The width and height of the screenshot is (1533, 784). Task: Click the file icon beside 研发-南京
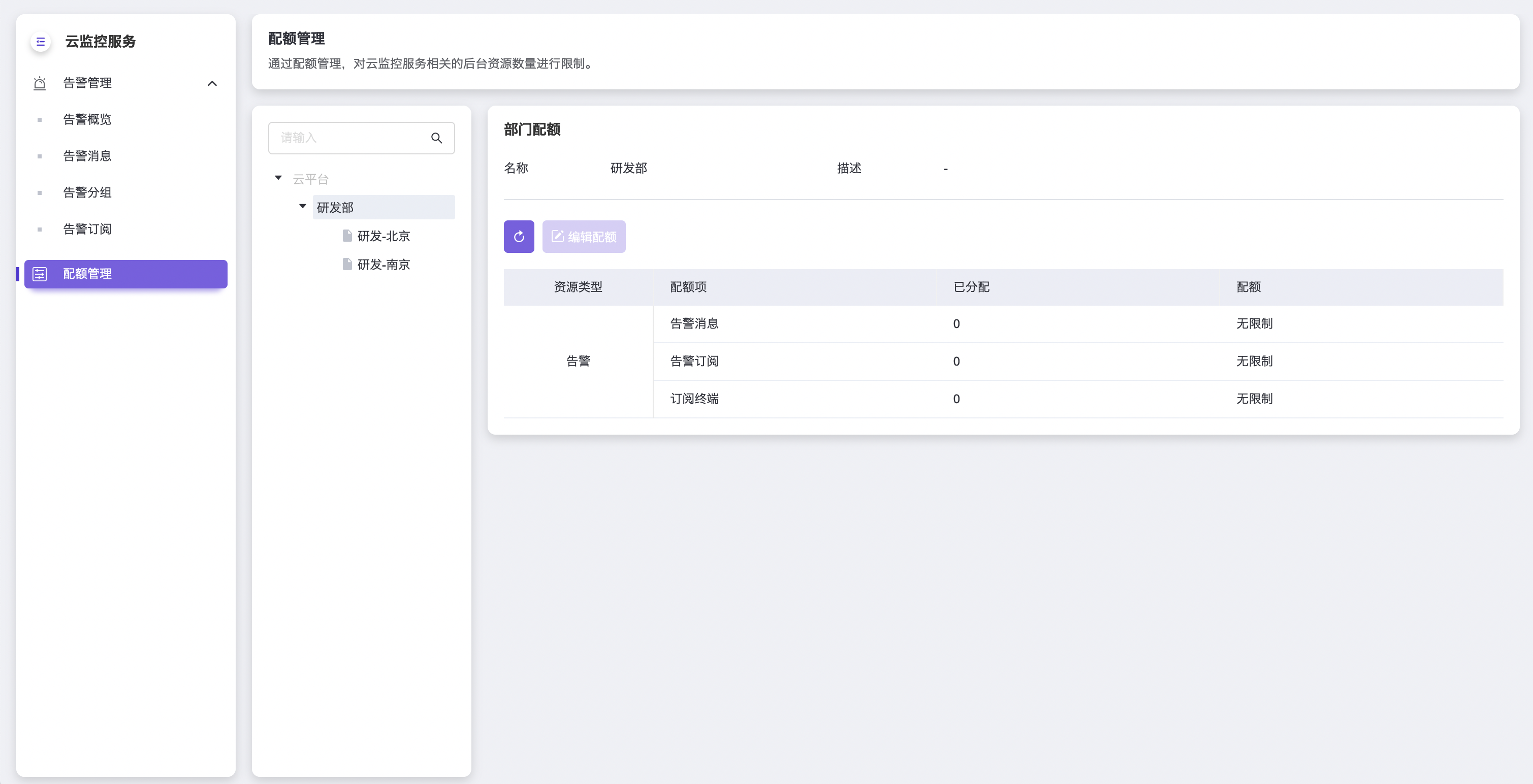coord(347,264)
